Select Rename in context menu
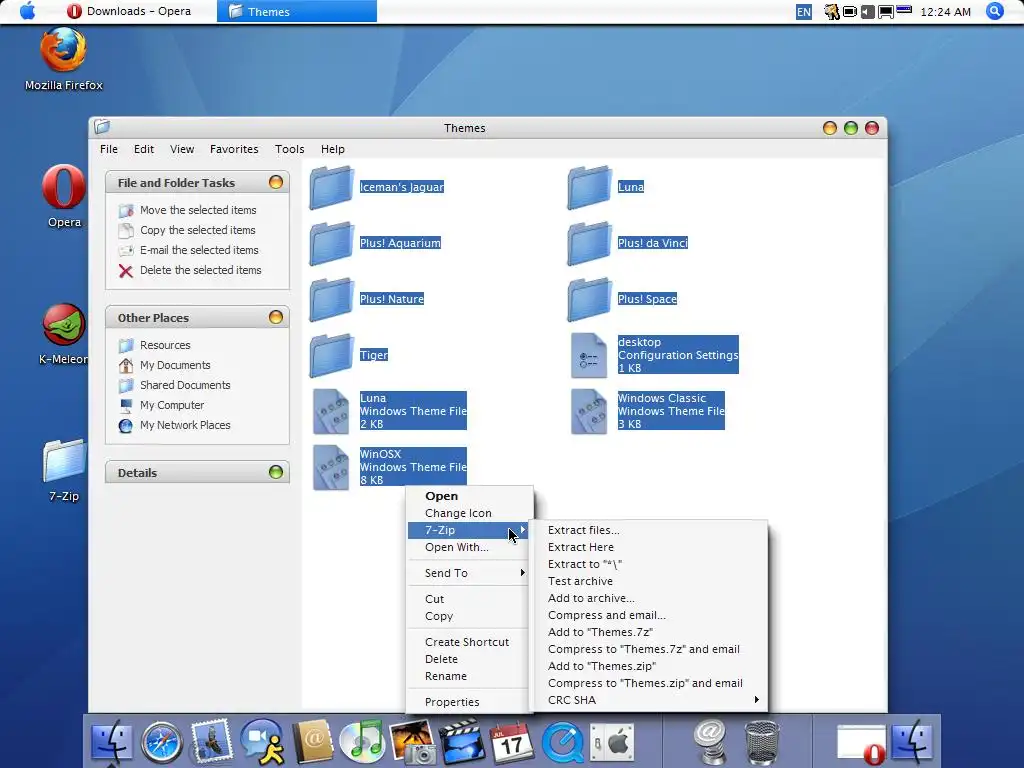Screen dimensions: 1024x768 click(468, 677)
